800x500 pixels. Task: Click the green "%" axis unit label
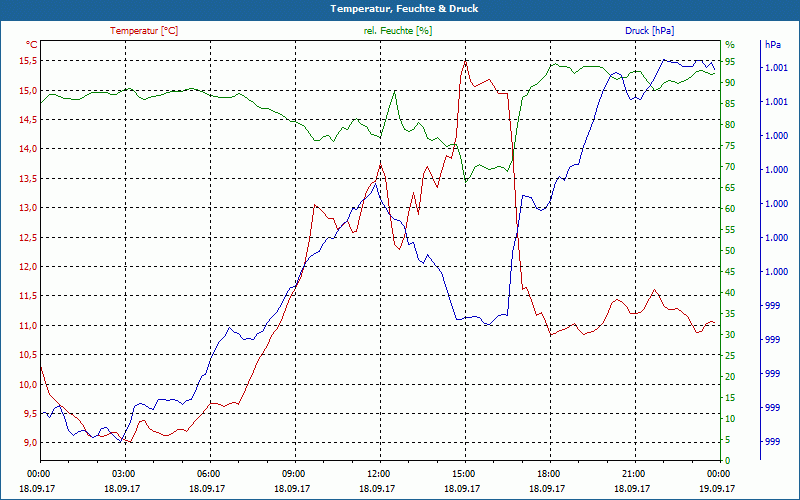tap(730, 44)
